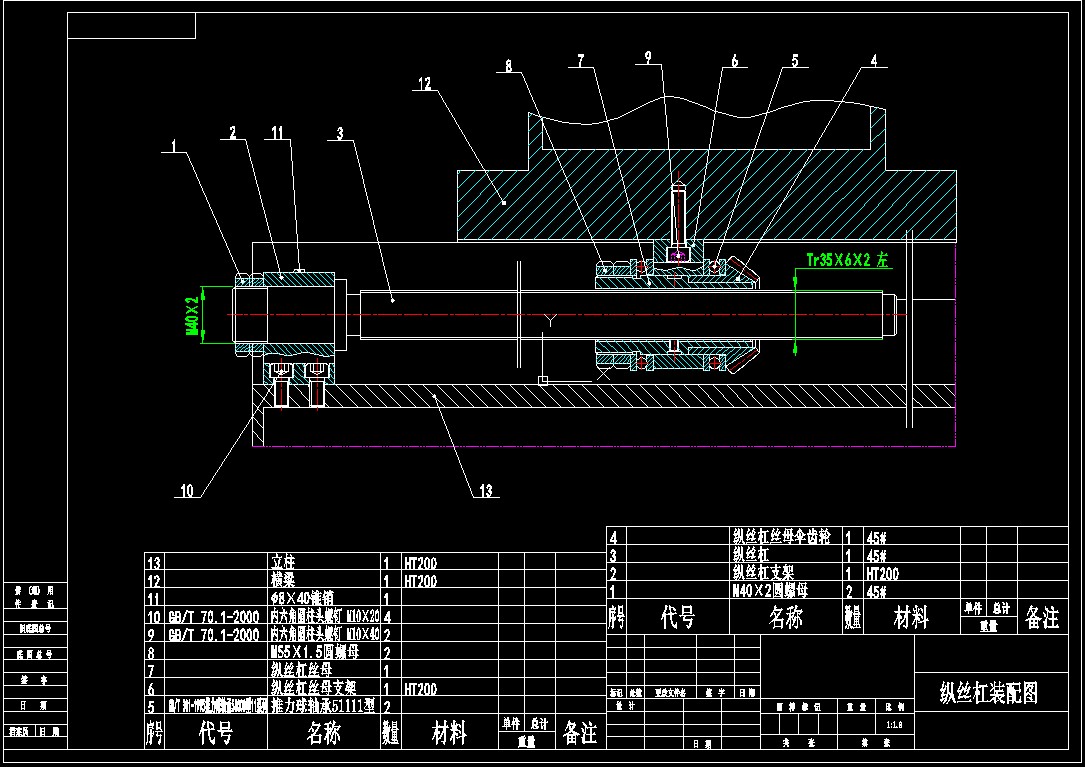Click GB/T 70.1-2000 code in row 10

pos(214,617)
